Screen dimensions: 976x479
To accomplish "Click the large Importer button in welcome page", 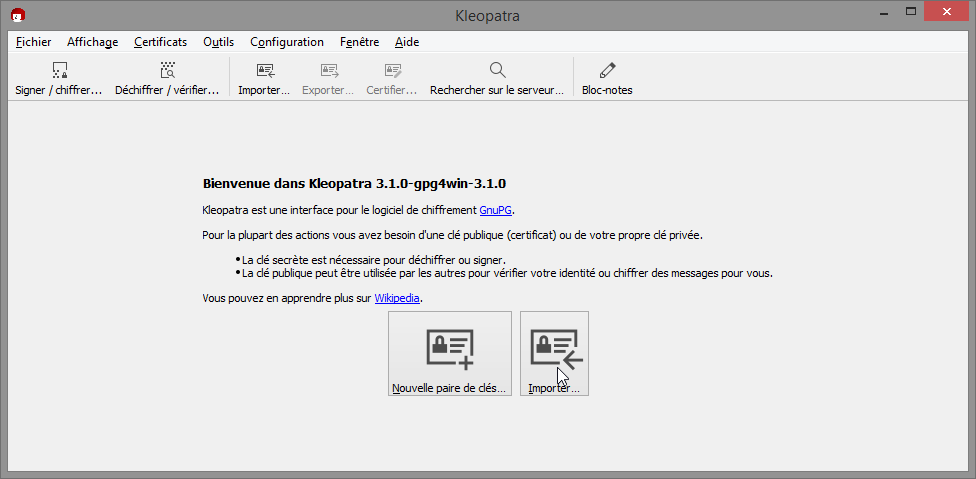I will [554, 353].
